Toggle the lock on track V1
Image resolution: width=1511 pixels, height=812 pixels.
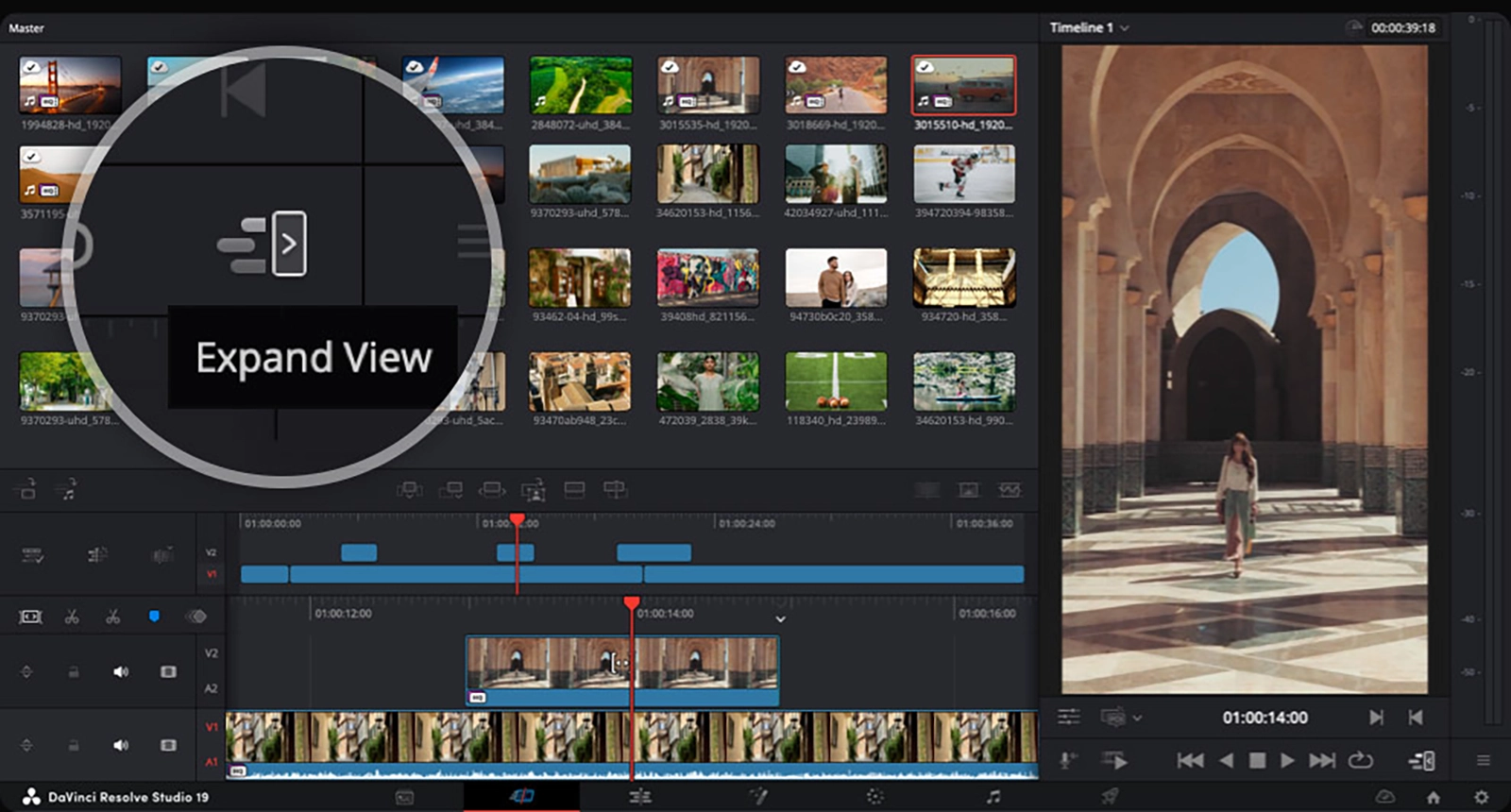pyautogui.click(x=74, y=745)
